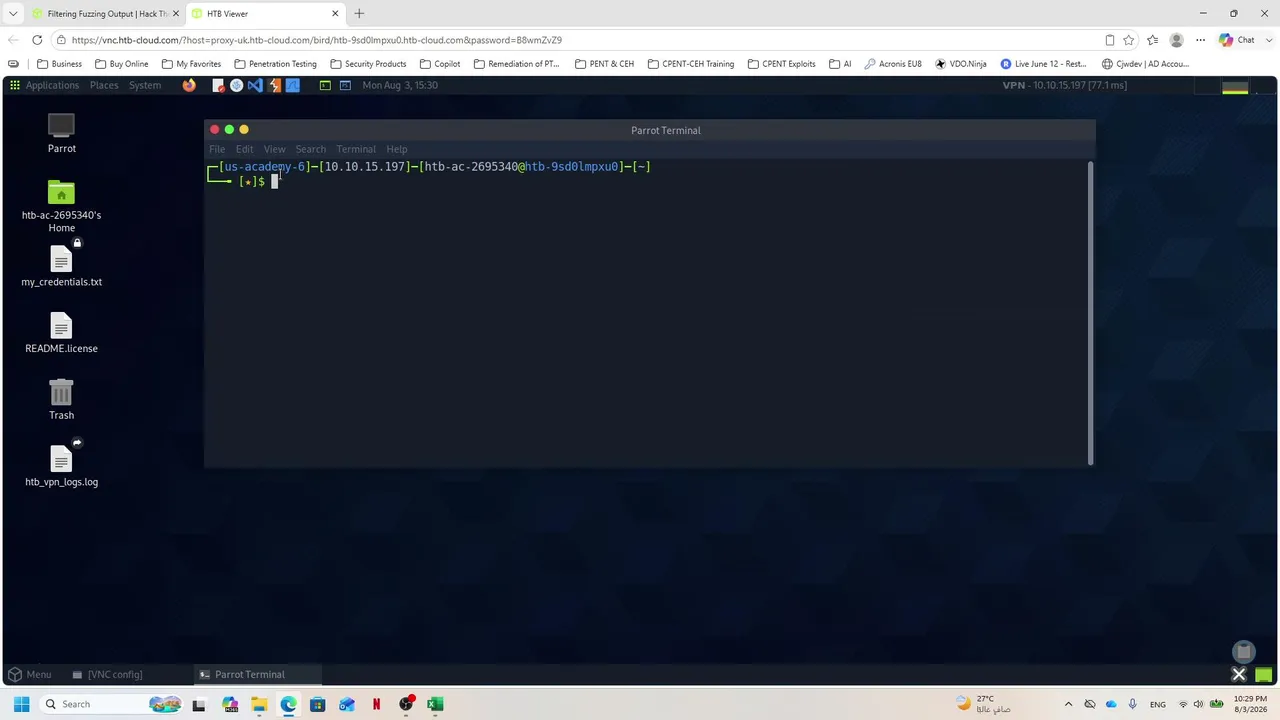
Task: Click the browser address bar URL
Action: [x=316, y=40]
